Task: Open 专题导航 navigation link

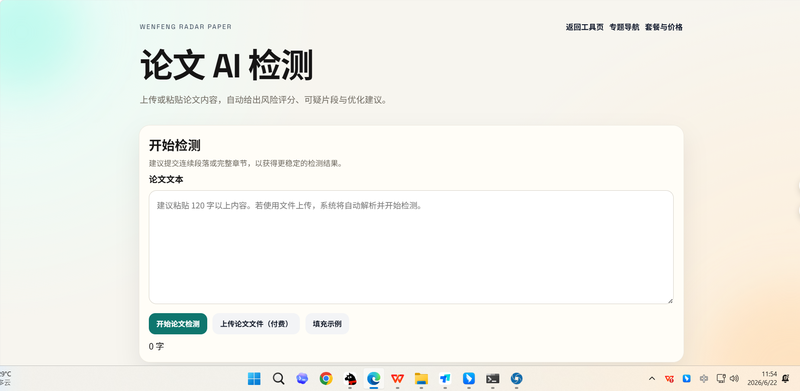Action: tap(624, 28)
